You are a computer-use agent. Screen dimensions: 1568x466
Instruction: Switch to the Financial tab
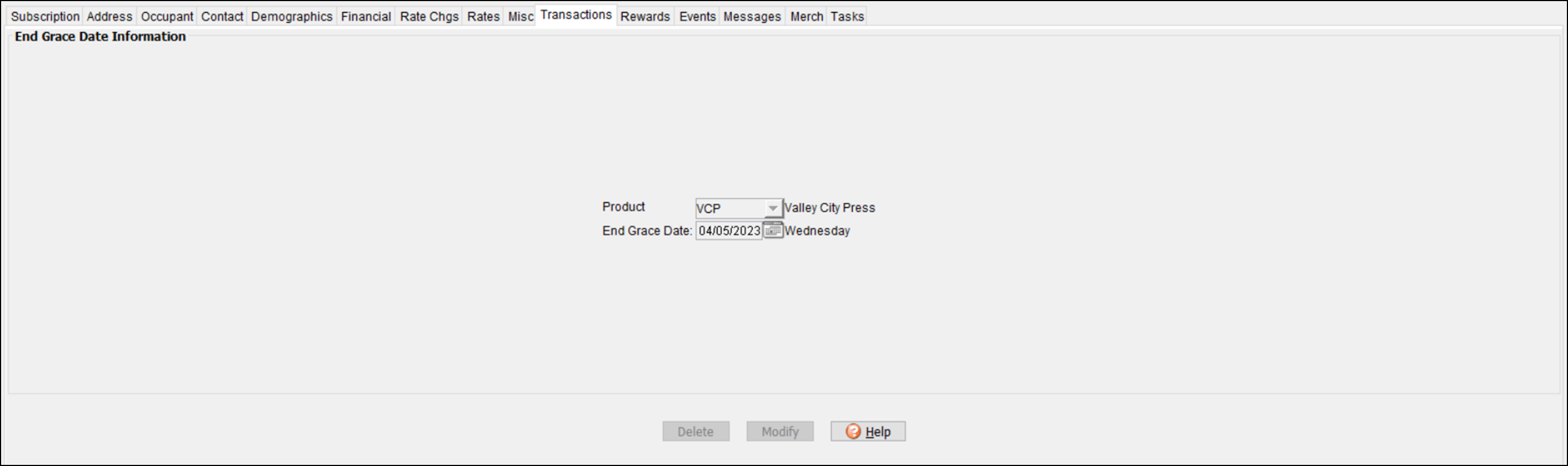[366, 17]
